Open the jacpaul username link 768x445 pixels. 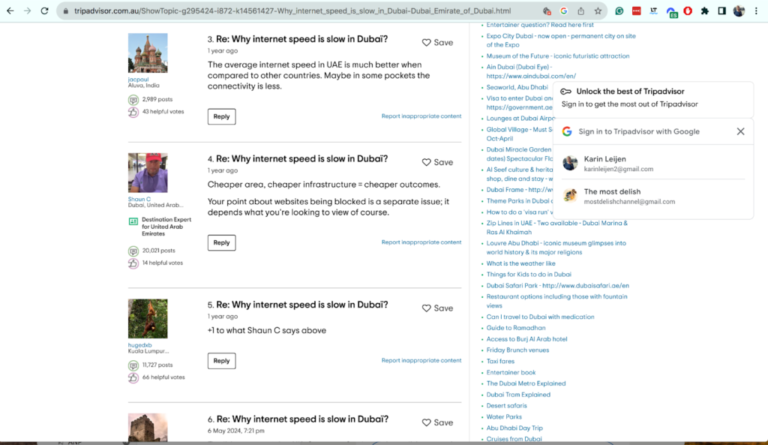[138, 79]
